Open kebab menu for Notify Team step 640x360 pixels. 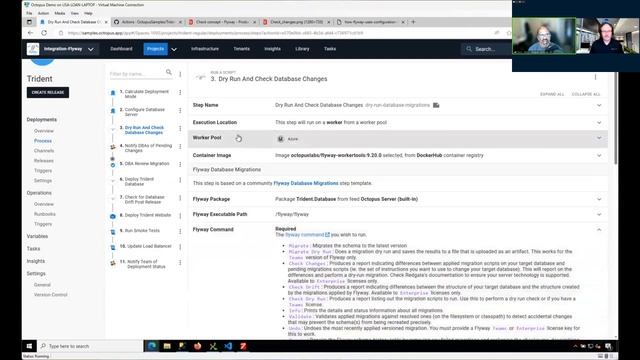[180, 263]
